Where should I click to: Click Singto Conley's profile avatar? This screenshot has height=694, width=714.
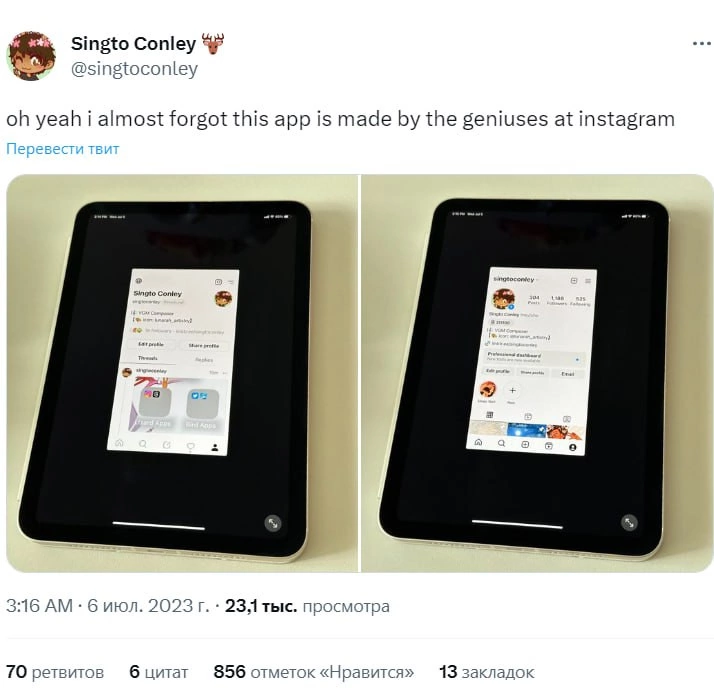31,56
